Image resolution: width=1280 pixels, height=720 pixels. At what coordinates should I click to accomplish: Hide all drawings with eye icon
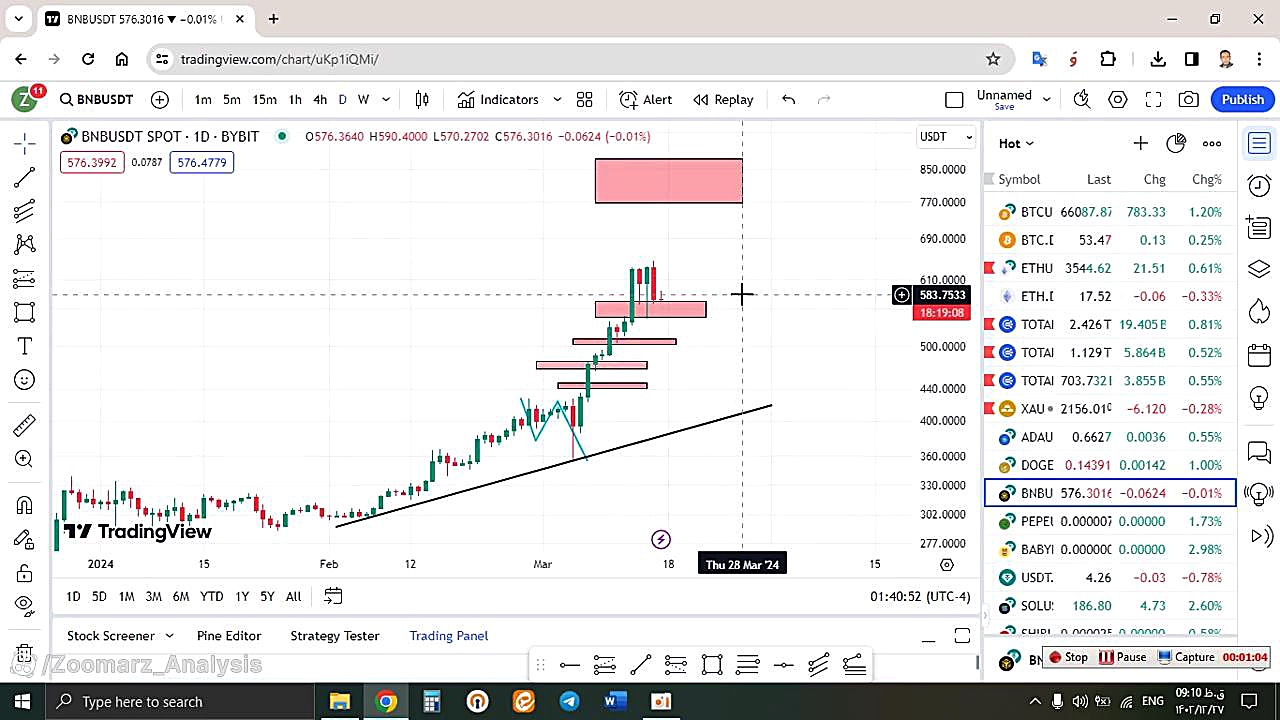tap(25, 605)
